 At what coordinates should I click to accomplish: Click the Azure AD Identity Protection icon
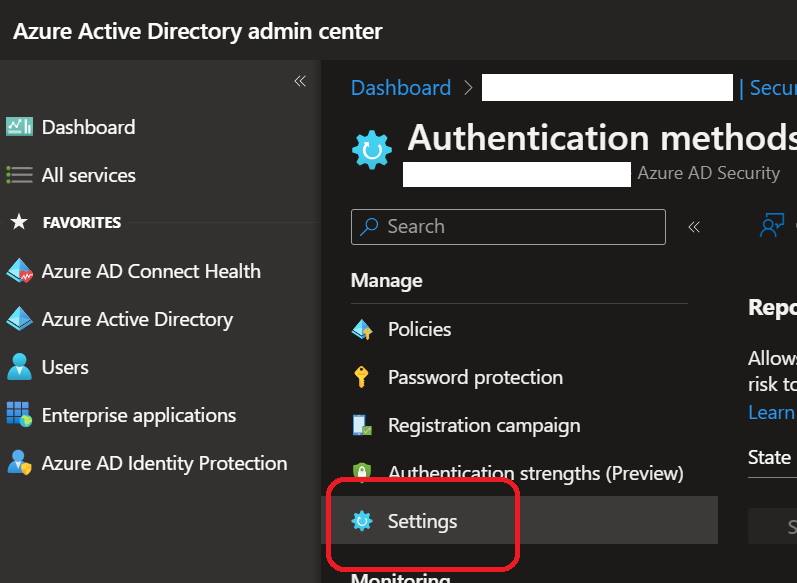(19, 463)
